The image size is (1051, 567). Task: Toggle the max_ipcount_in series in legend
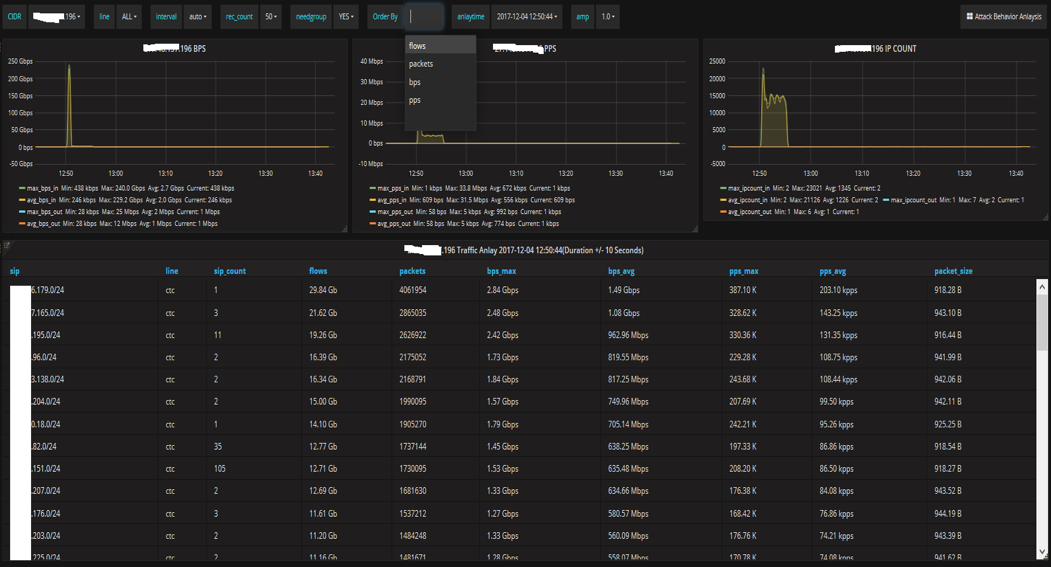(745, 188)
